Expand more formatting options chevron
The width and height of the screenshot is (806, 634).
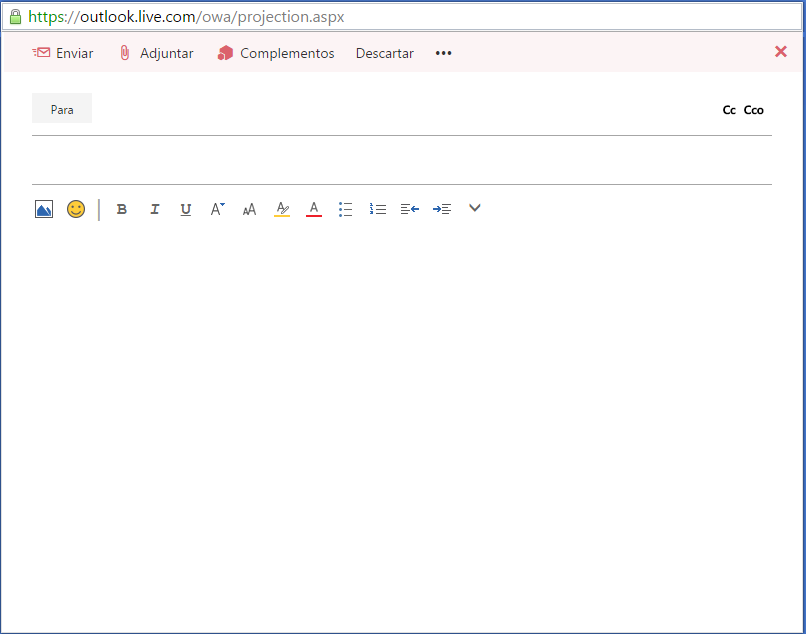474,209
